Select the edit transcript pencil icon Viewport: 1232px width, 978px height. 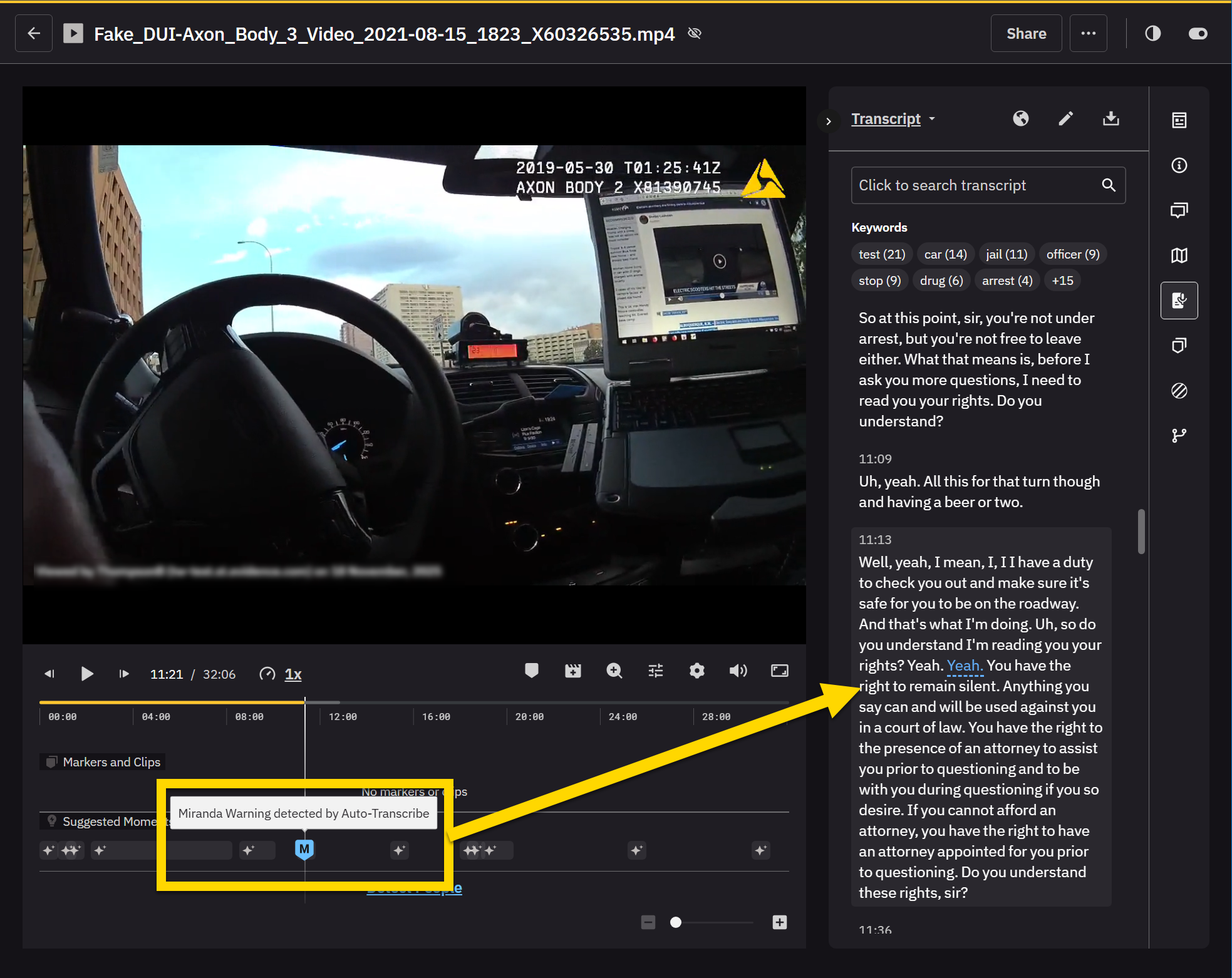tap(1066, 118)
